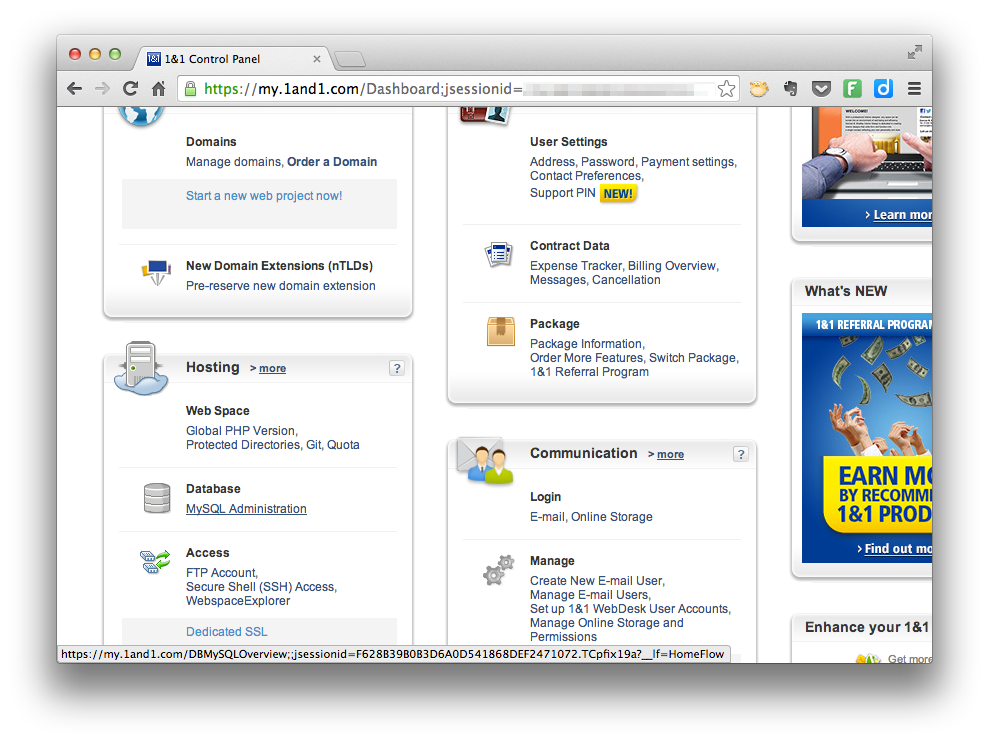Open the Pocket extension icon
989x742 pixels.
coord(821,89)
